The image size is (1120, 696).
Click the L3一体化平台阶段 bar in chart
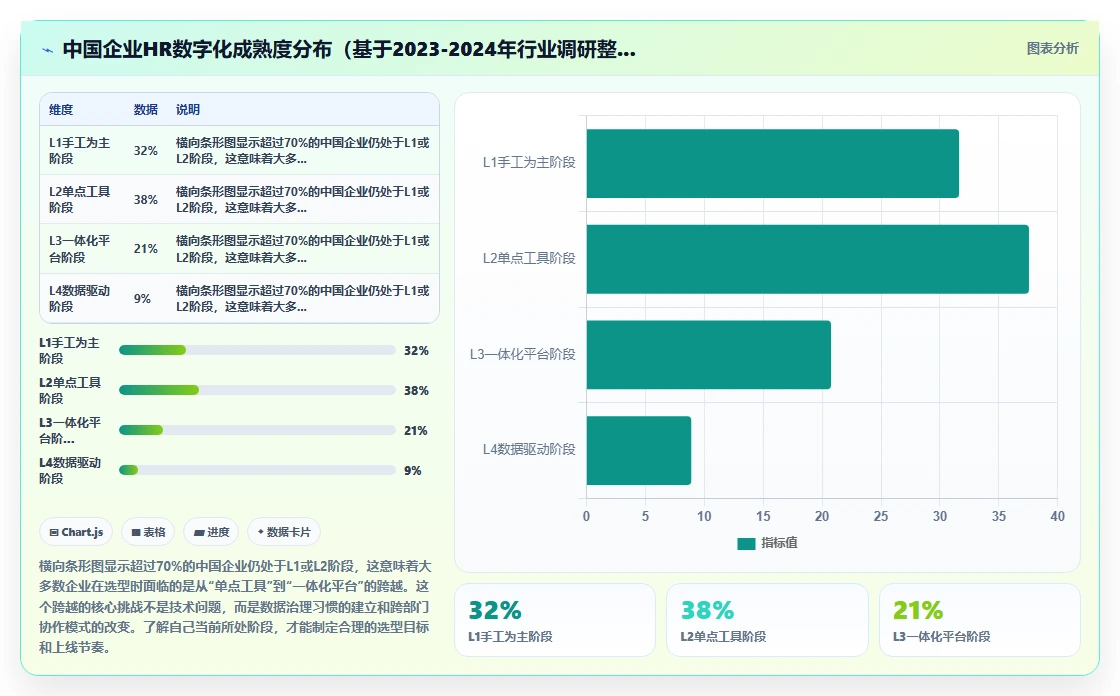point(709,354)
